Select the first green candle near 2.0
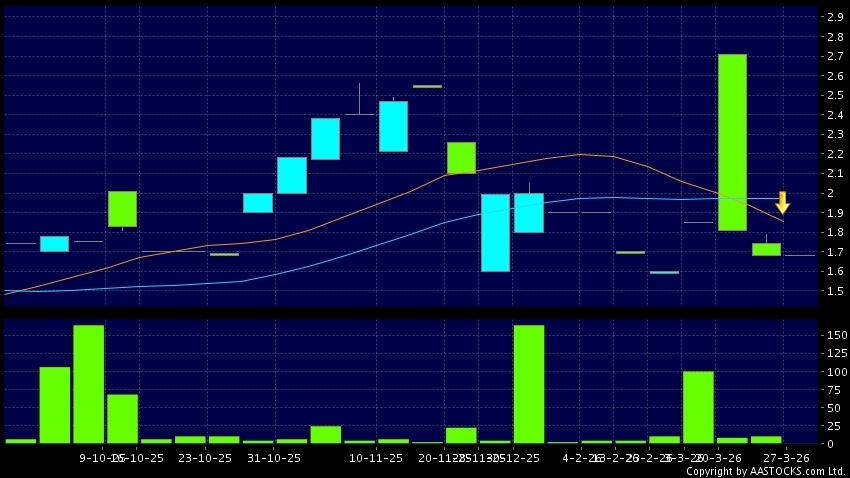 pos(122,208)
